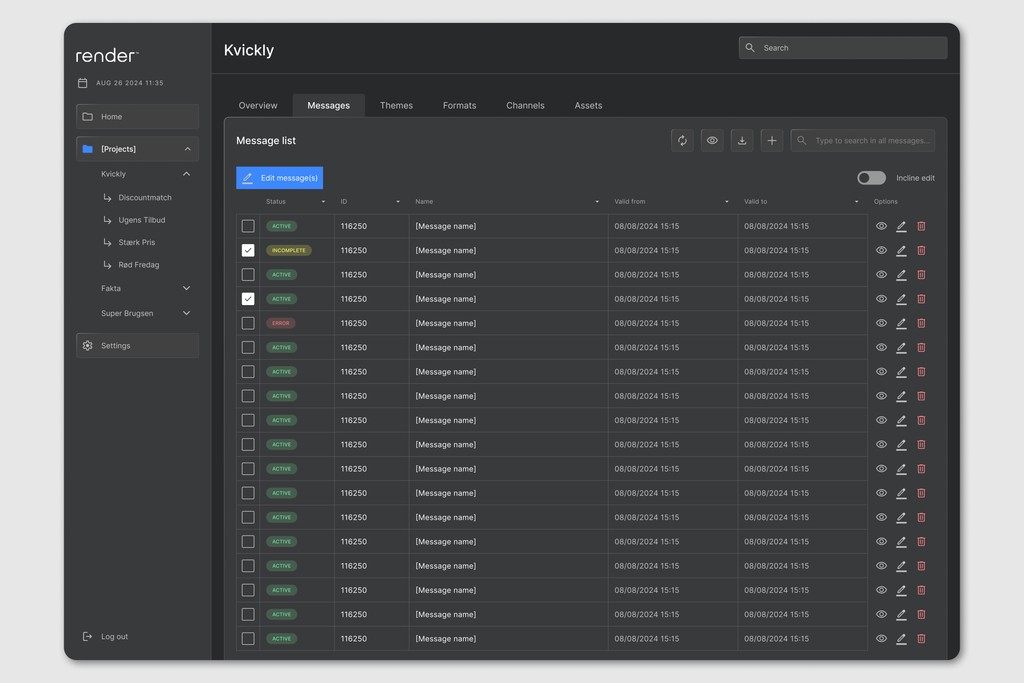Edit the INCOMPLETE message with its pencil icon
The width and height of the screenshot is (1024, 683).
coord(901,250)
